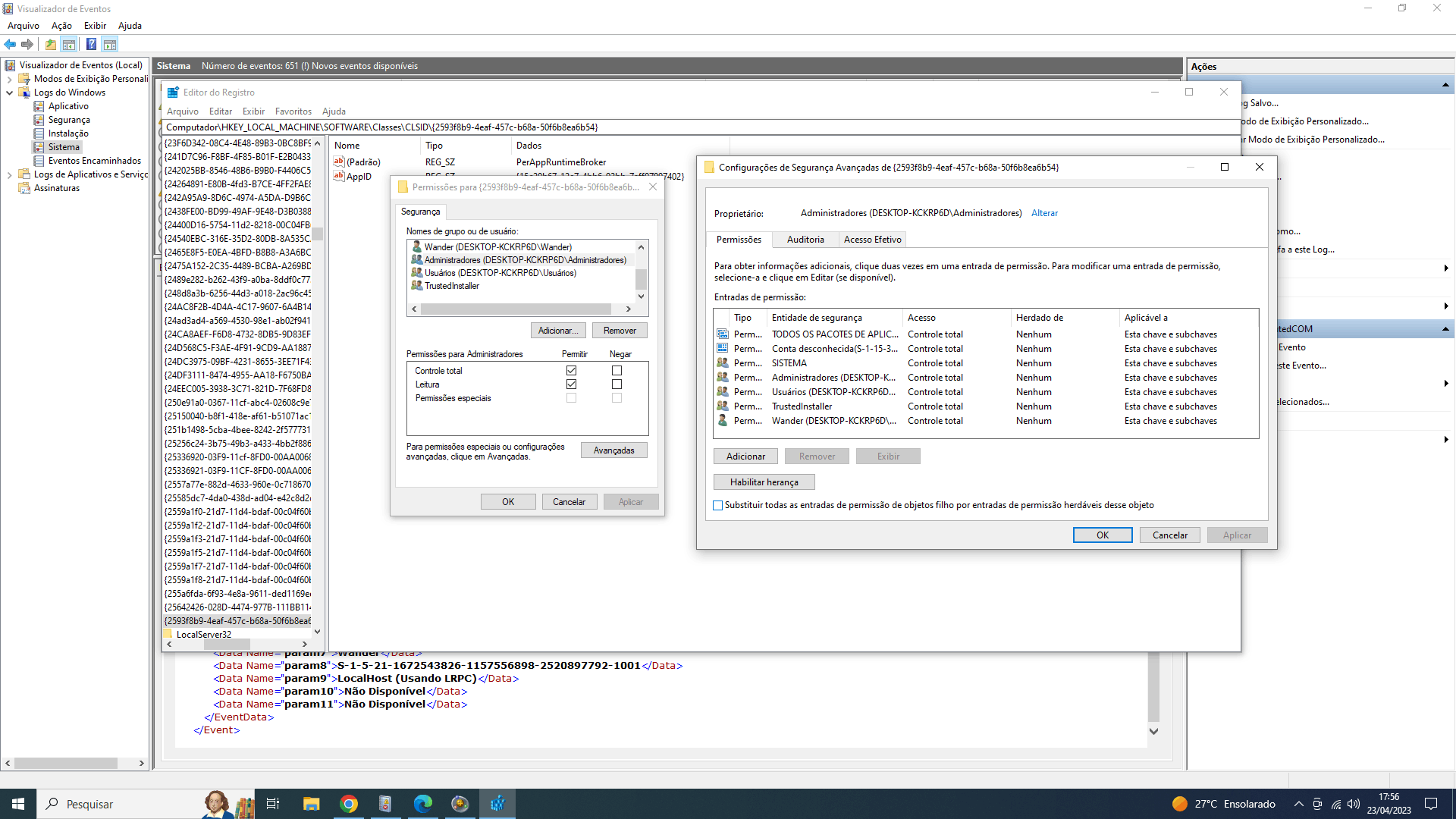Open Google Chrome from the taskbar
This screenshot has width=1456, height=819.
(349, 804)
